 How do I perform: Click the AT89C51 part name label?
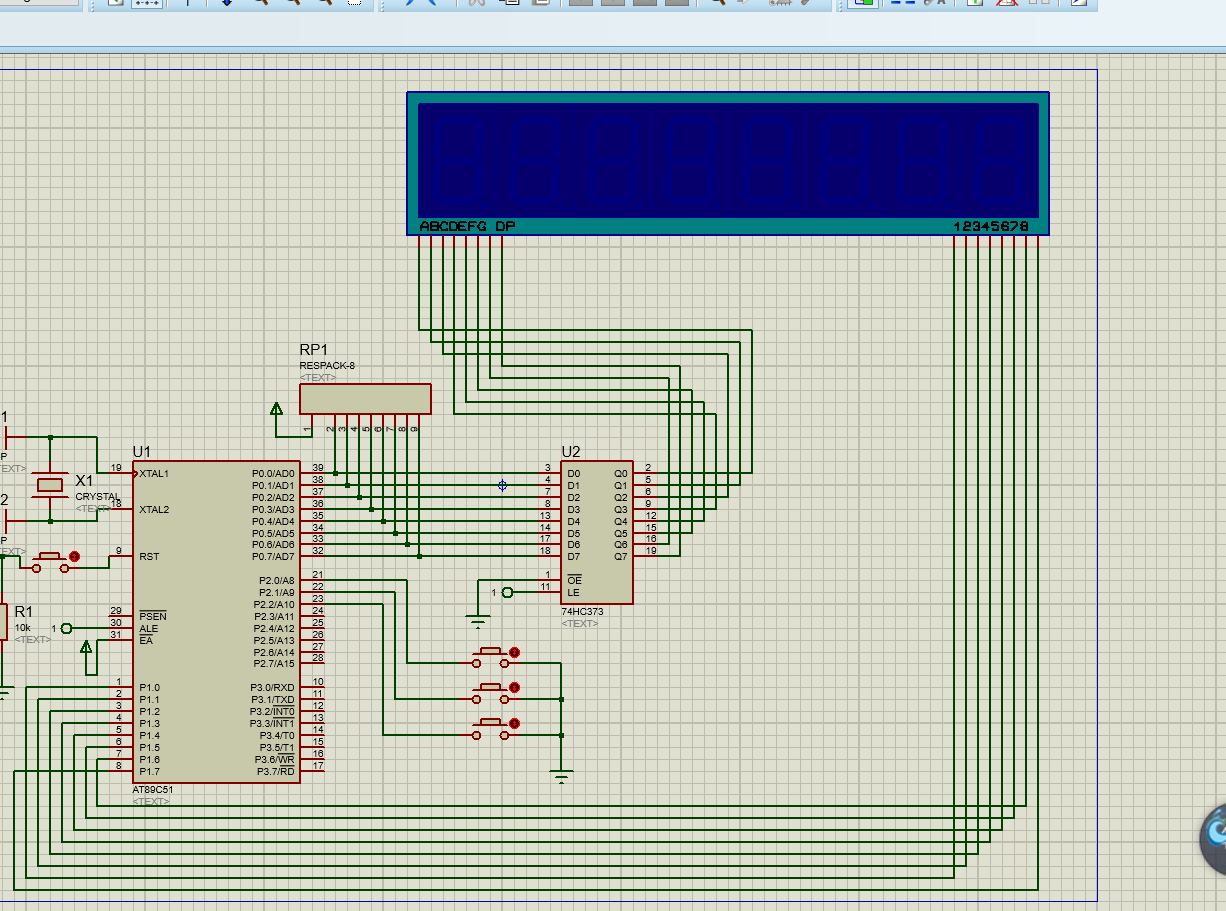pos(151,790)
